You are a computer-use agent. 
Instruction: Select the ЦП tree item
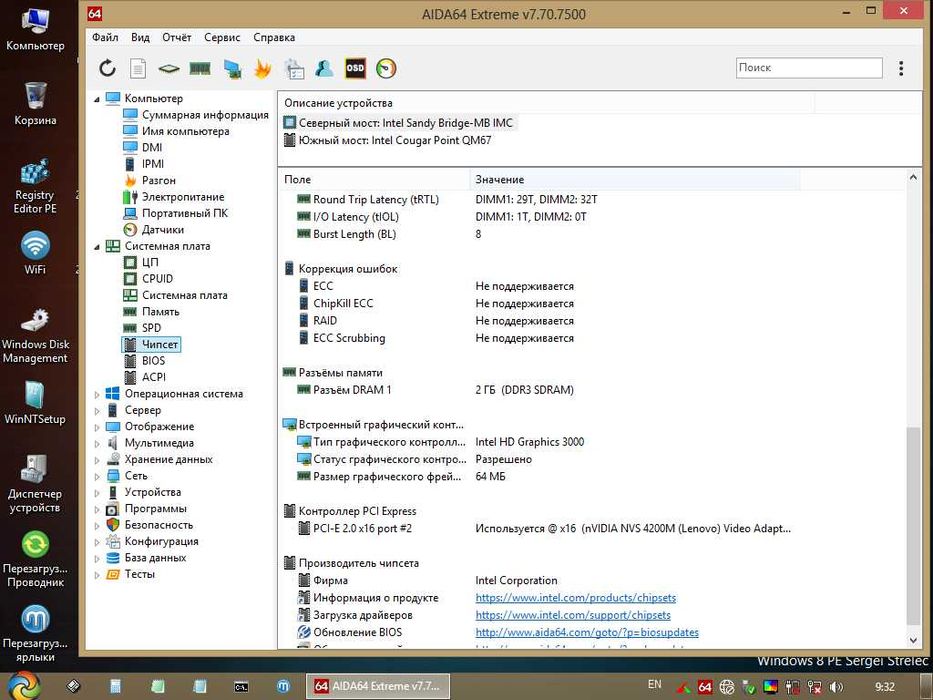140,262
